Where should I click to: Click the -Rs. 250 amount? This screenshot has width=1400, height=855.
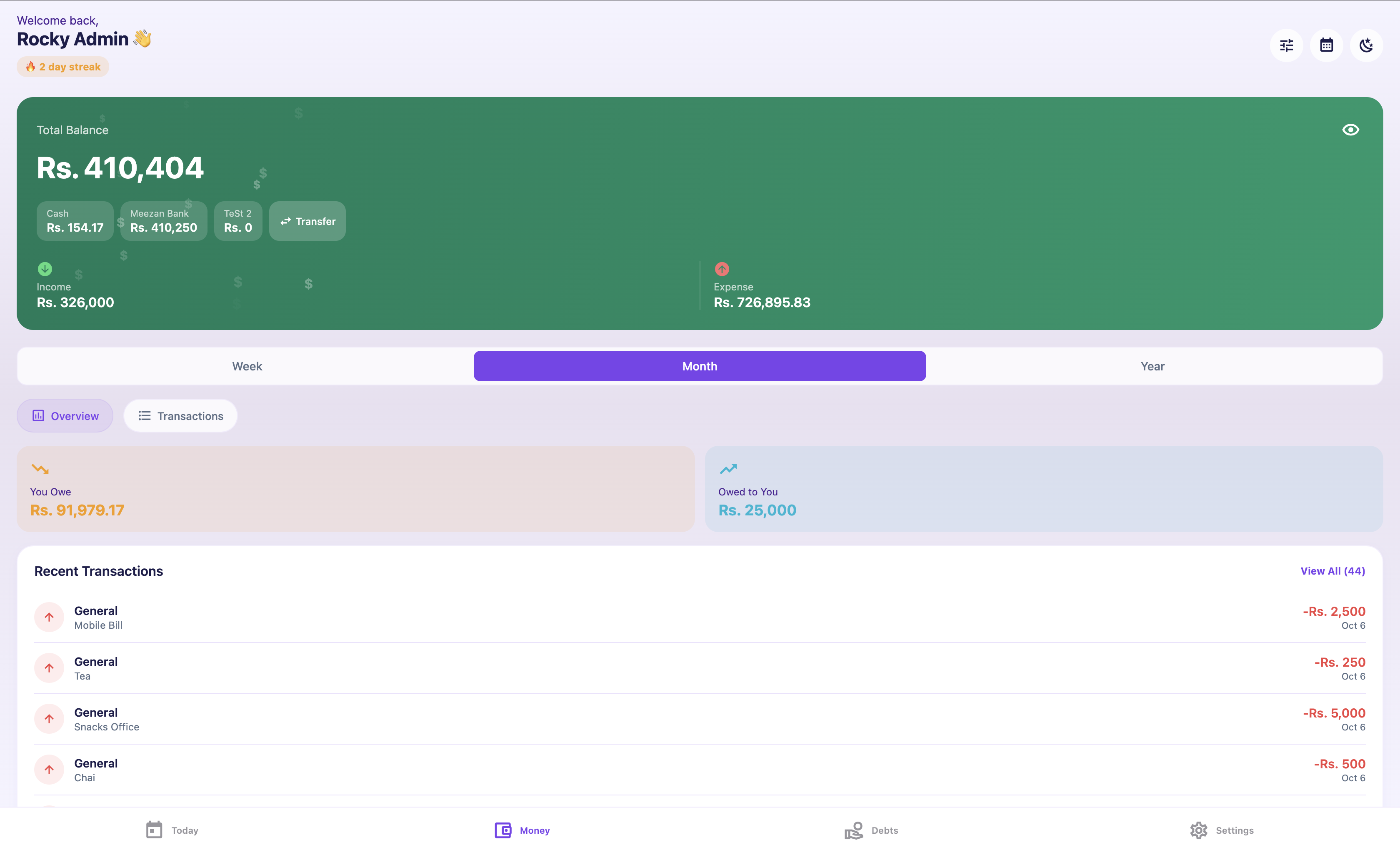[x=1339, y=662]
